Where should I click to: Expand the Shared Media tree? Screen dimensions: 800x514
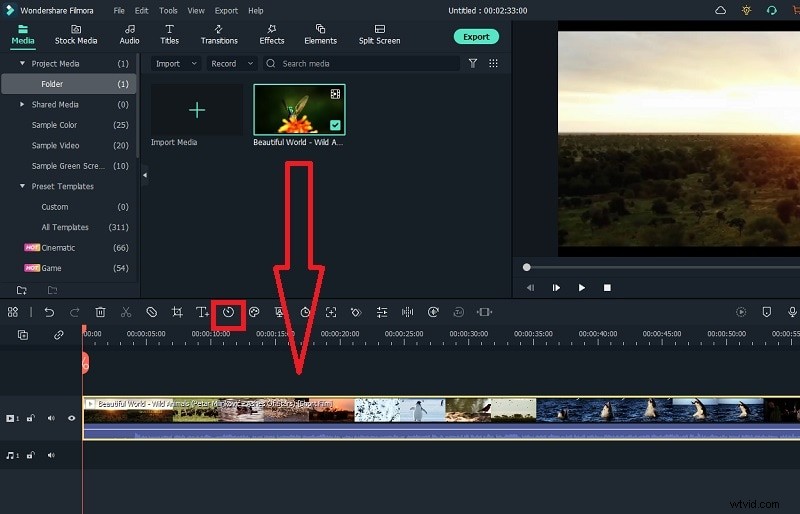(x=22, y=104)
